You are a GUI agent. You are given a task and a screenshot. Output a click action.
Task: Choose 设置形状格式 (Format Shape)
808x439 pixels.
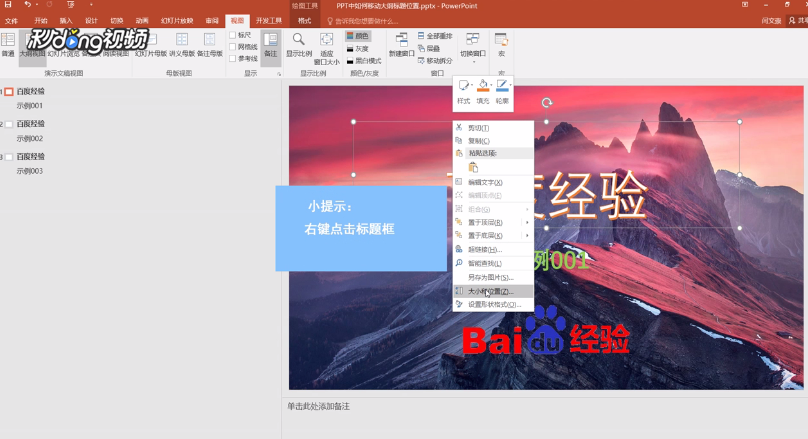tap(493, 305)
